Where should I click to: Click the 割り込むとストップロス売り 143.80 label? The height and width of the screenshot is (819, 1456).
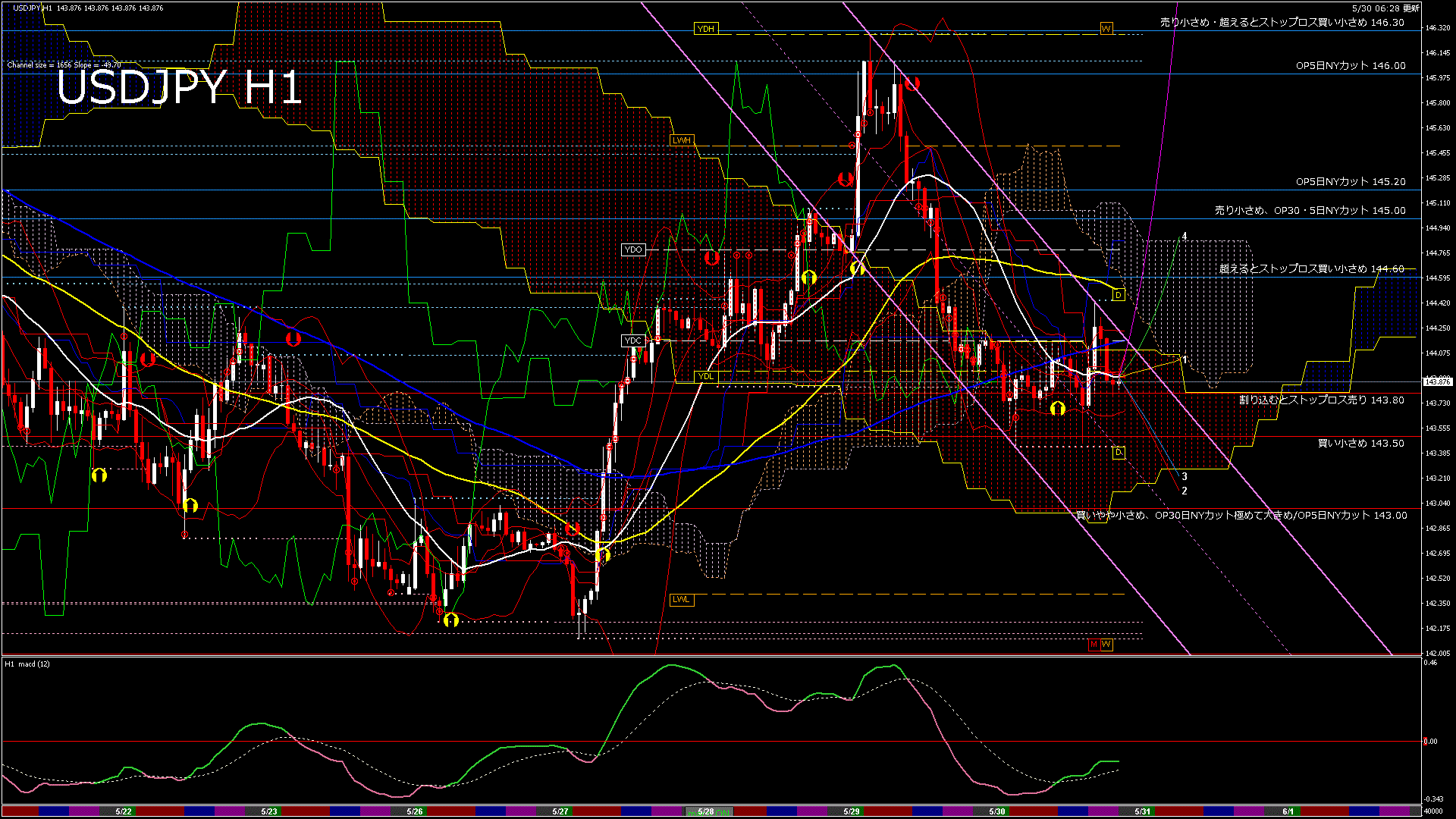[x=1321, y=400]
